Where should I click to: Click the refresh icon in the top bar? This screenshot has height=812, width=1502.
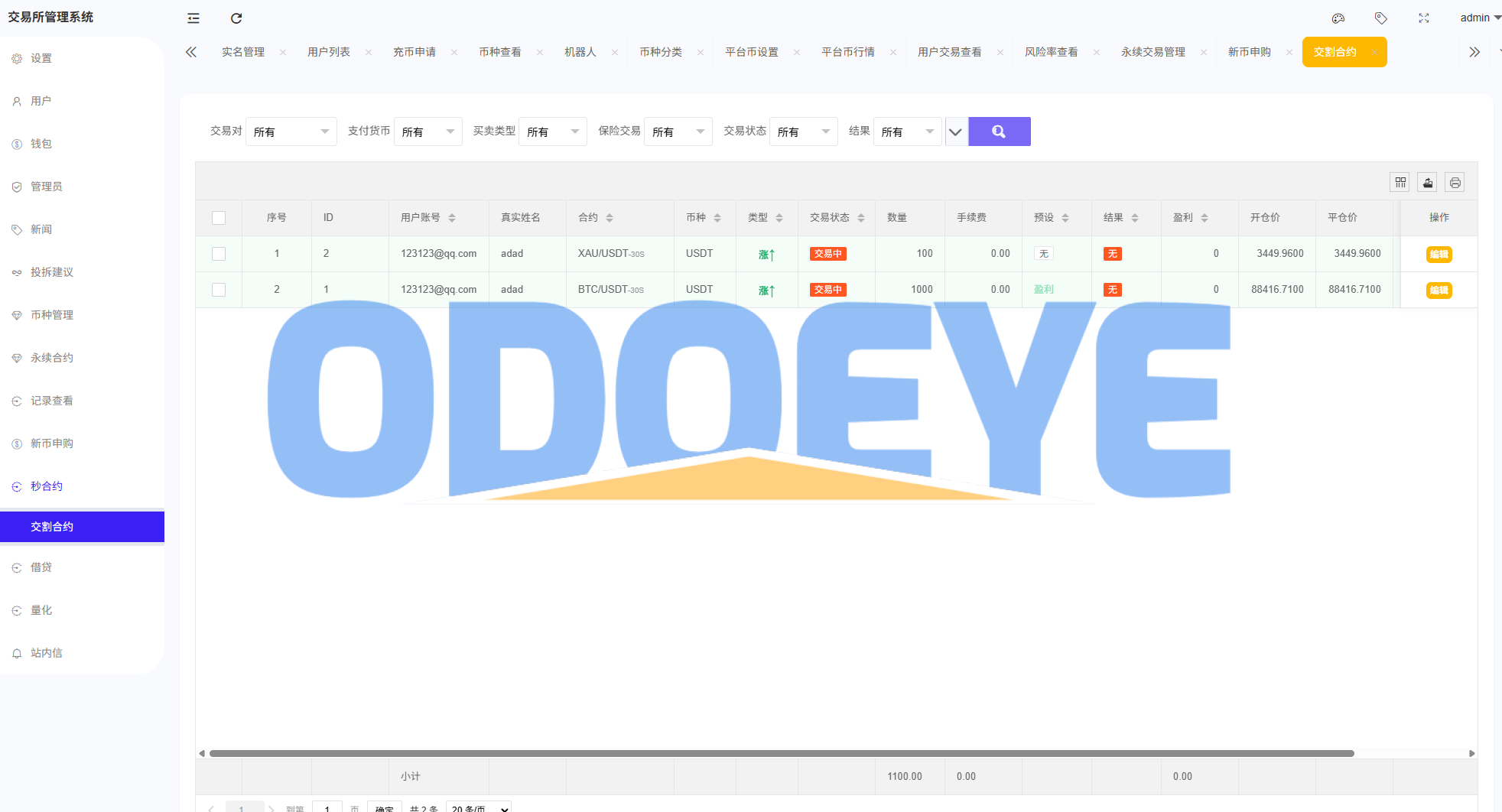coord(236,18)
